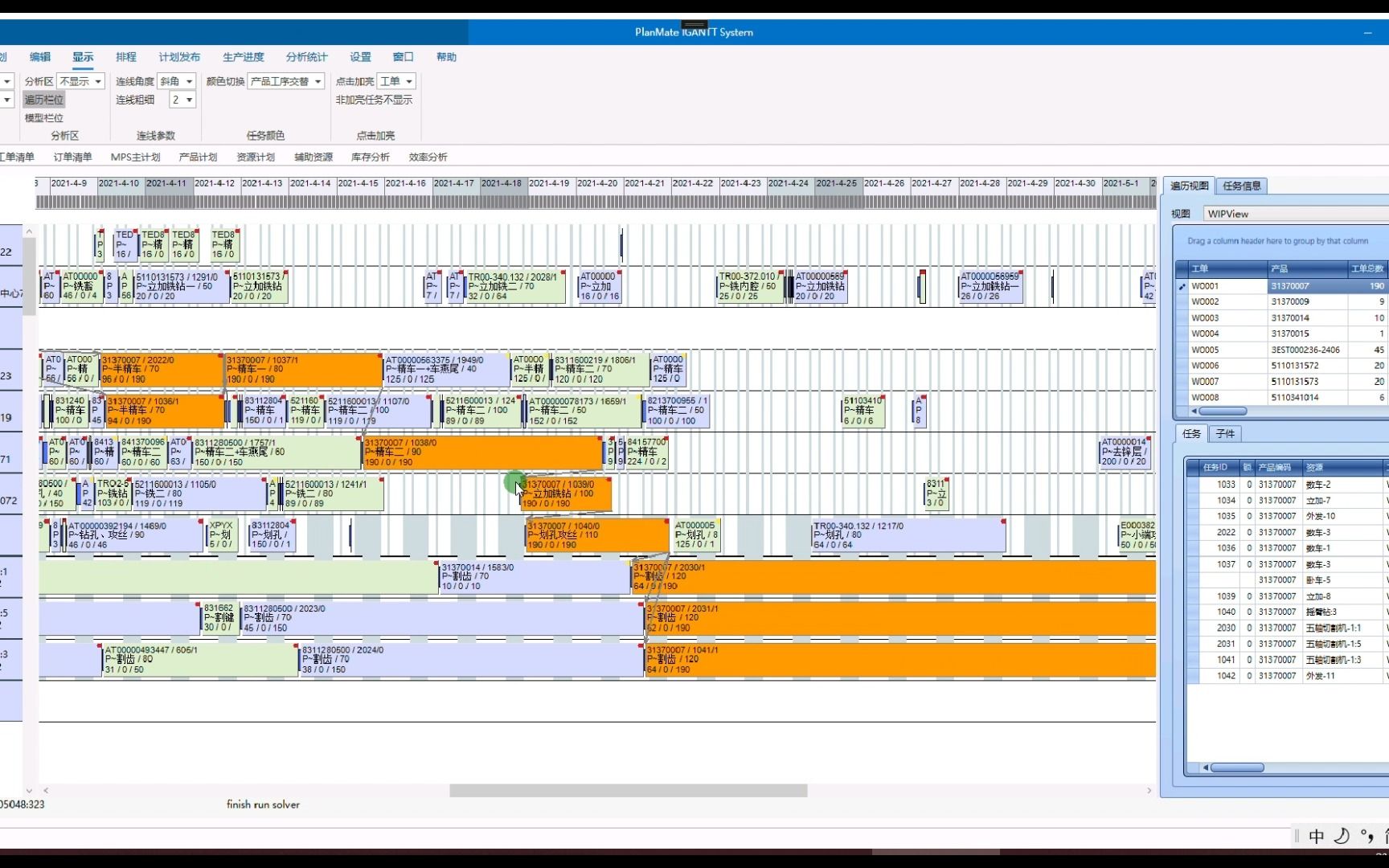Open the 窗口 menu
This screenshot has width=1389, height=868.
tap(404, 57)
